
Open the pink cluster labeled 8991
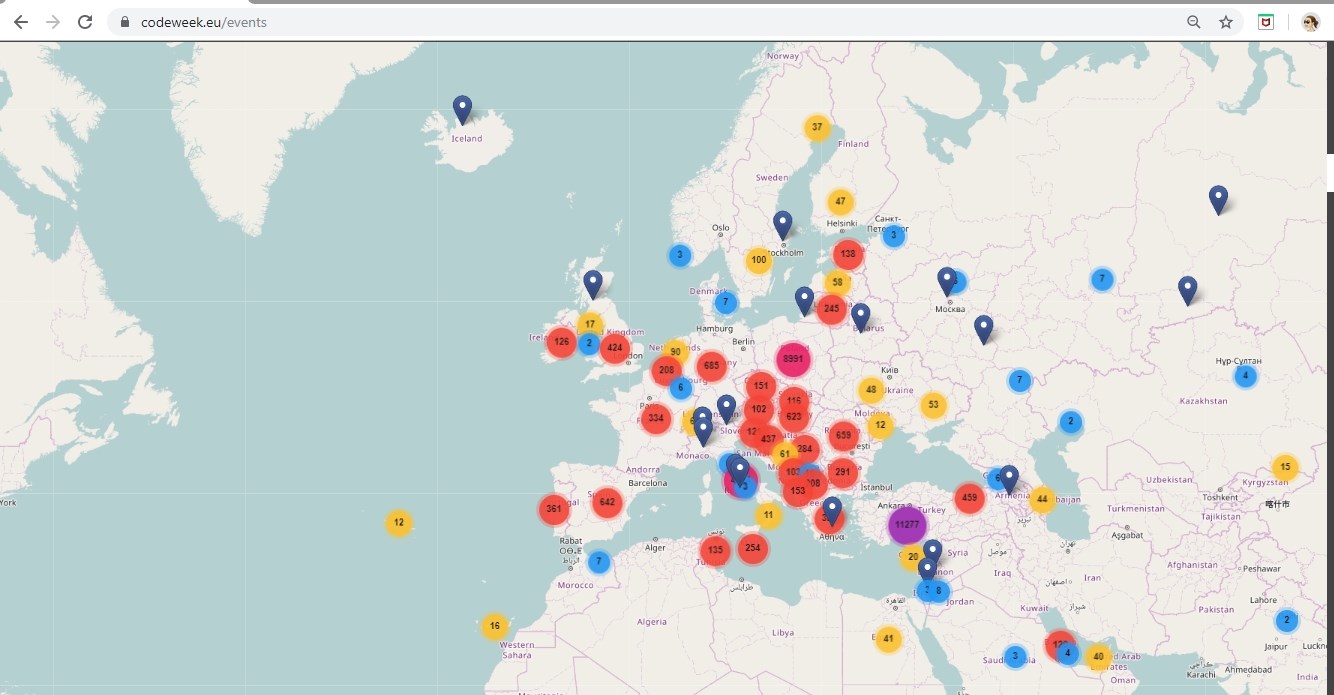pos(793,358)
